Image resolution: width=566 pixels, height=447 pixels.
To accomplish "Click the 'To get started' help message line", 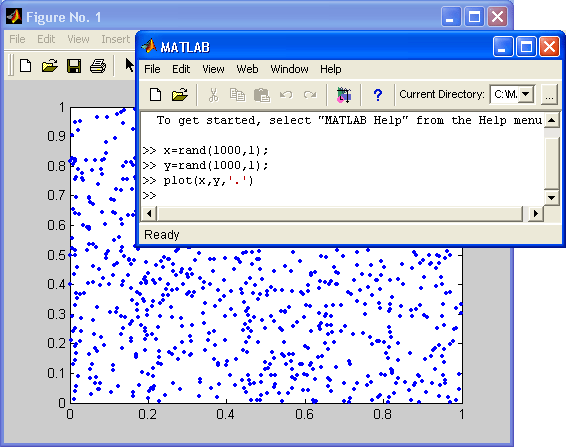I will pyautogui.click(x=349, y=120).
